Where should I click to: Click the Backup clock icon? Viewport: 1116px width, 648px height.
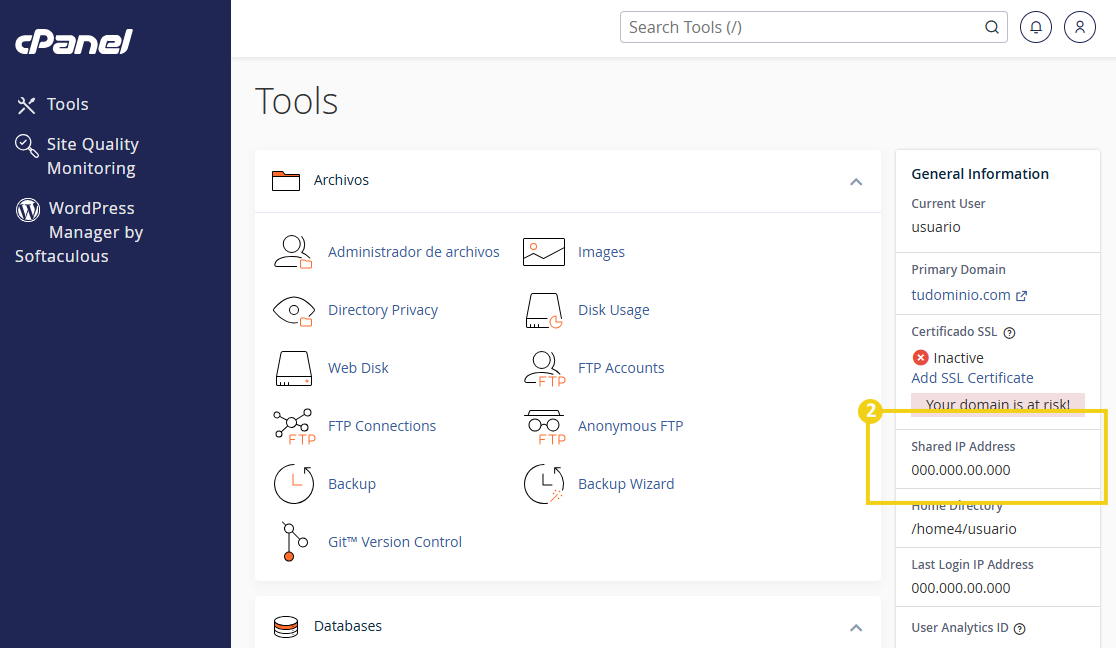click(294, 484)
